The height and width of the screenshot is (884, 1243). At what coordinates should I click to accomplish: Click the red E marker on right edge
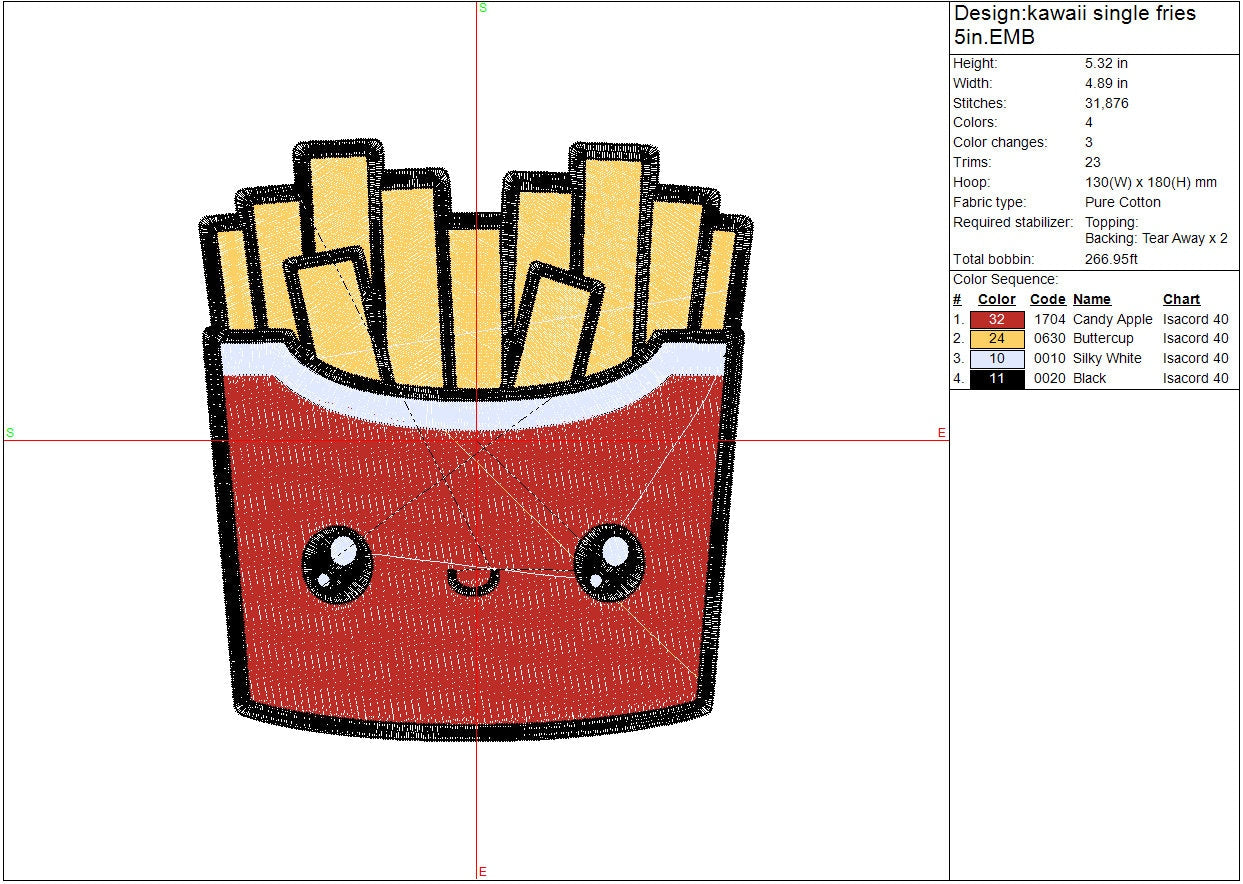941,433
